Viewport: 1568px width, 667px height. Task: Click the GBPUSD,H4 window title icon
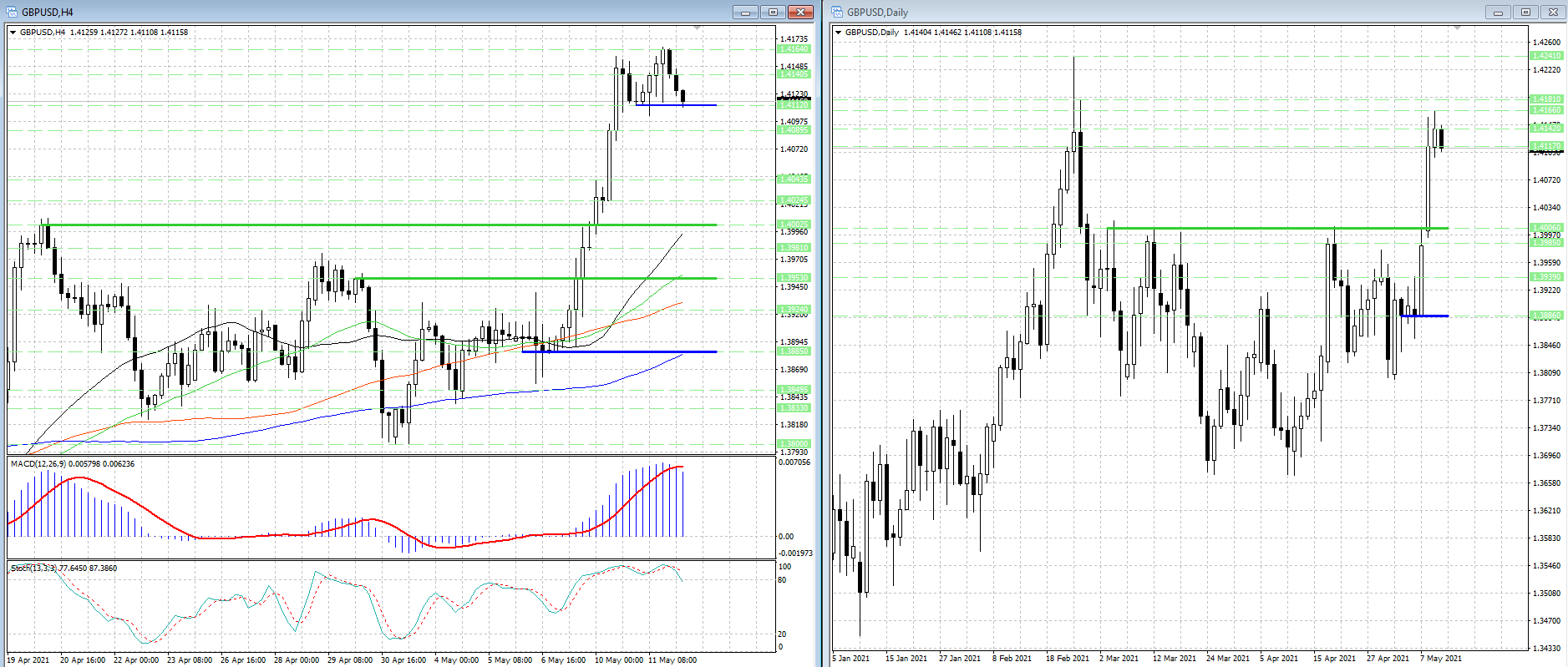(x=13, y=12)
